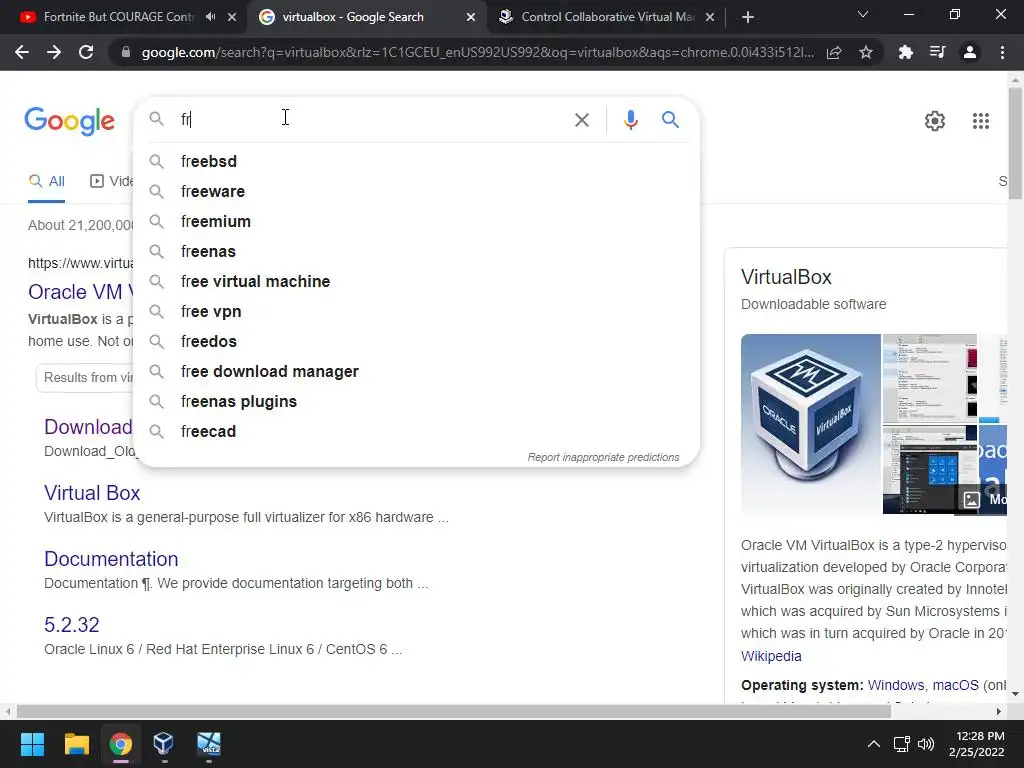Viewport: 1024px width, 768px height.
Task: Go back to the previous page
Action: [22, 52]
